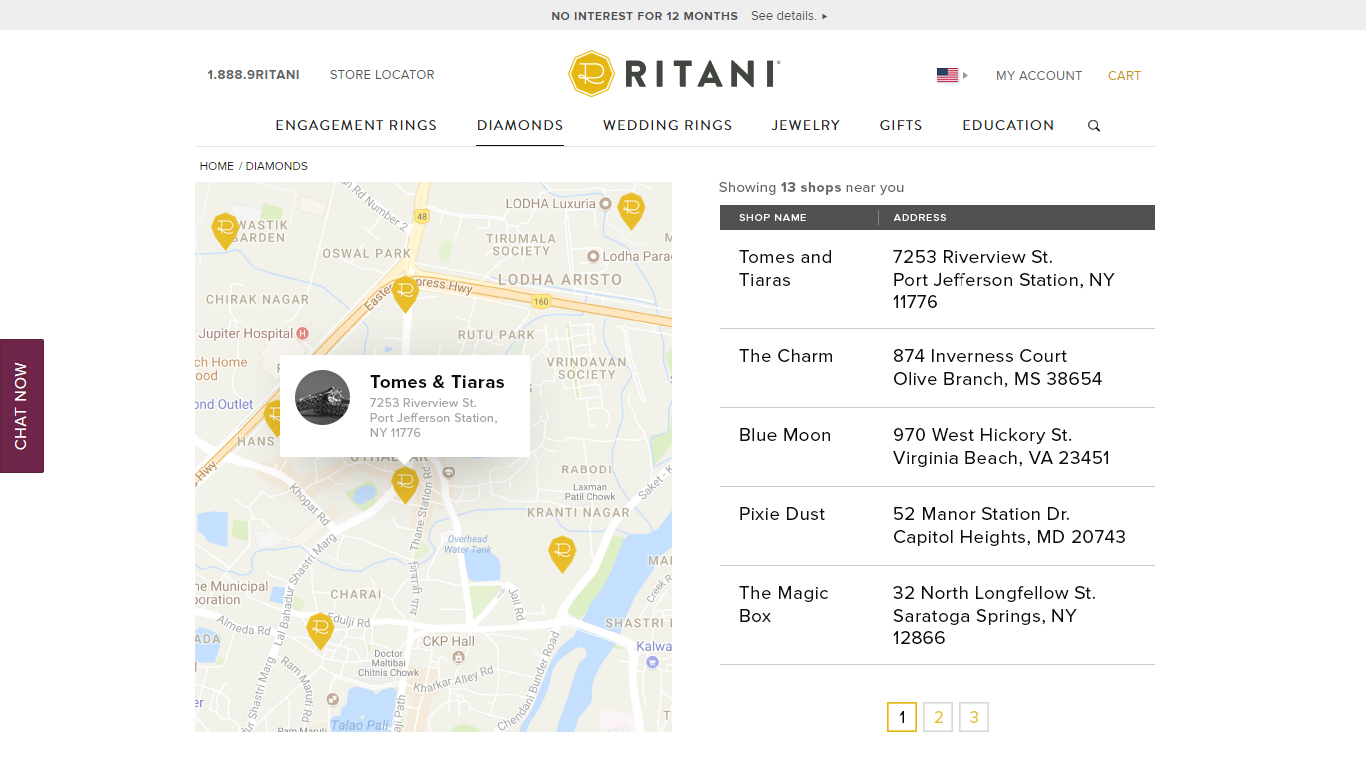
Task: Click the Ritani logo icon
Action: (592, 73)
